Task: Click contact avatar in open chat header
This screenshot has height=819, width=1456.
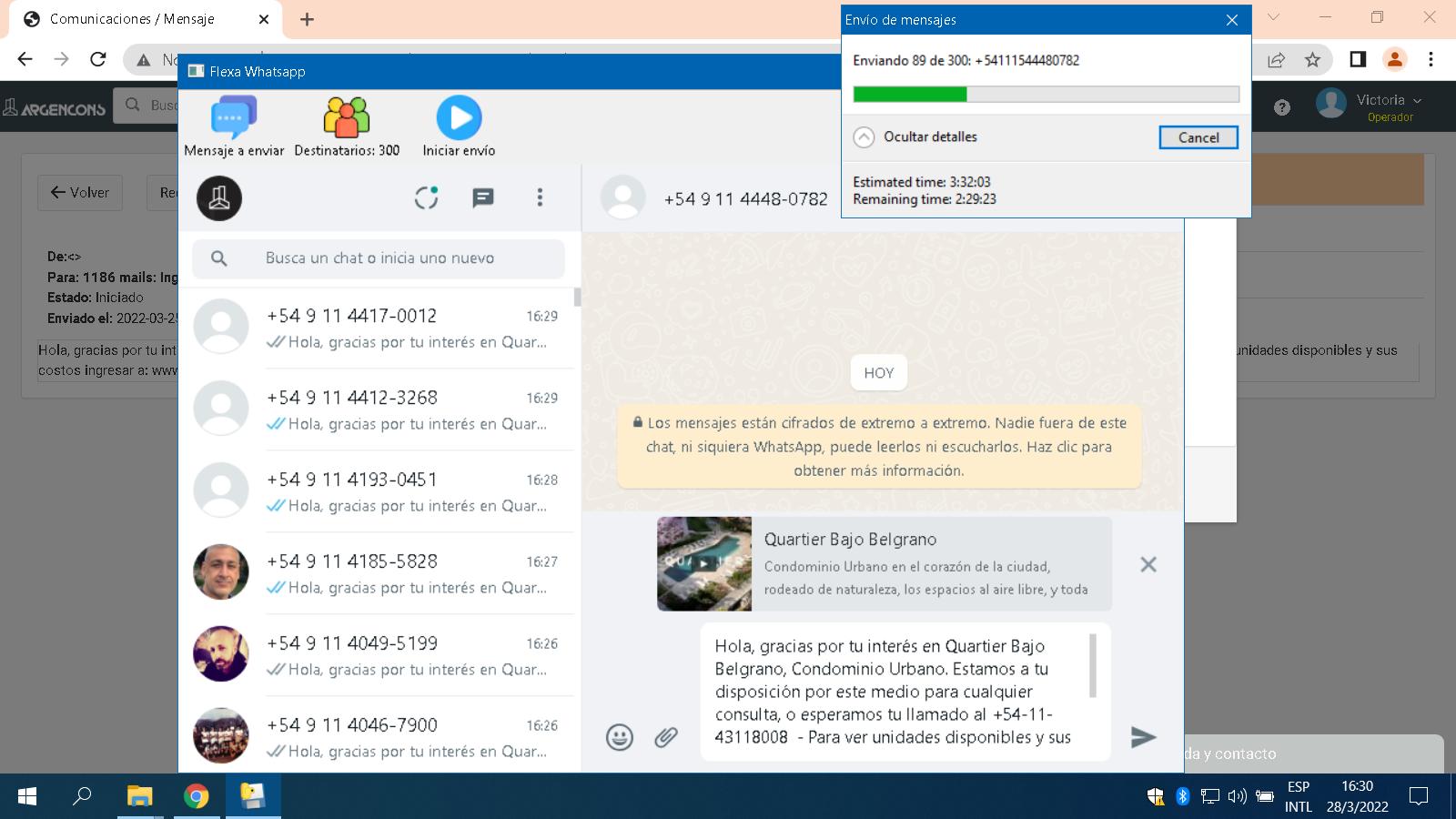Action: (x=623, y=197)
